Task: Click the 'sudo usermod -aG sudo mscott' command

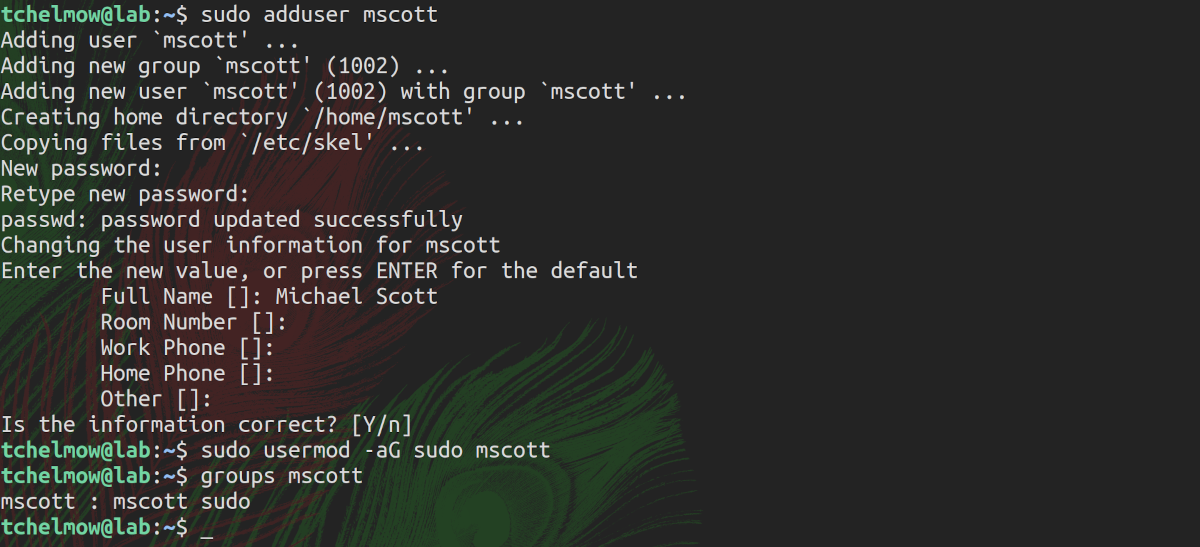Action: (x=375, y=450)
